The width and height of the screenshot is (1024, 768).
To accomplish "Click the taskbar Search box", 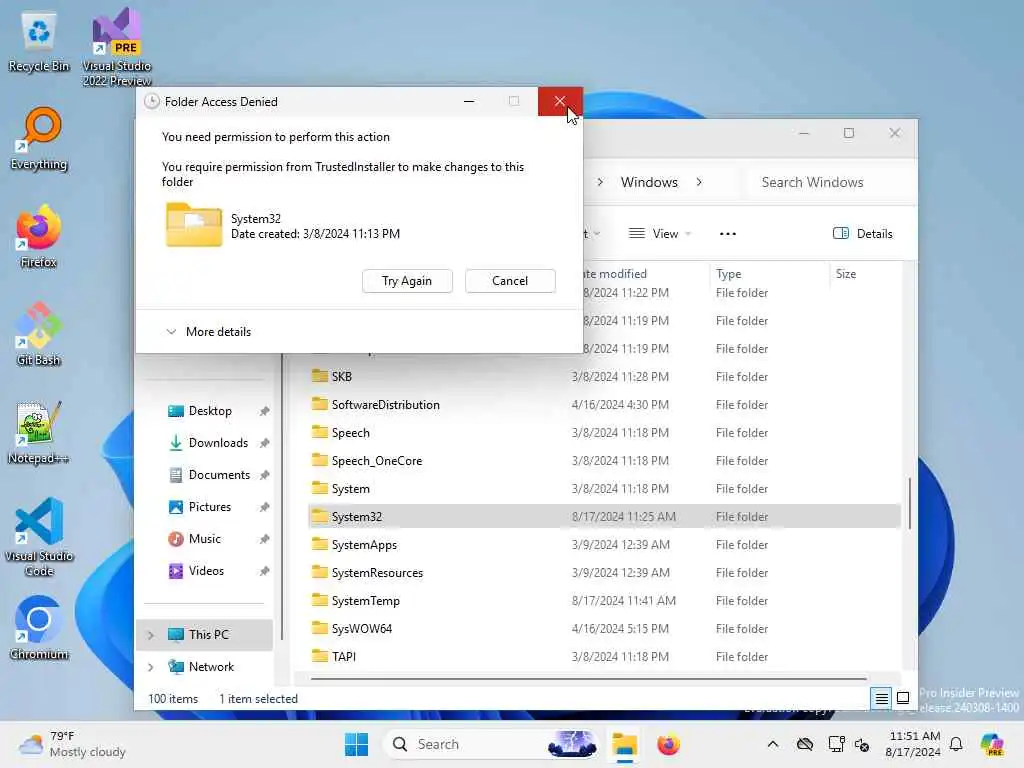I will (492, 744).
